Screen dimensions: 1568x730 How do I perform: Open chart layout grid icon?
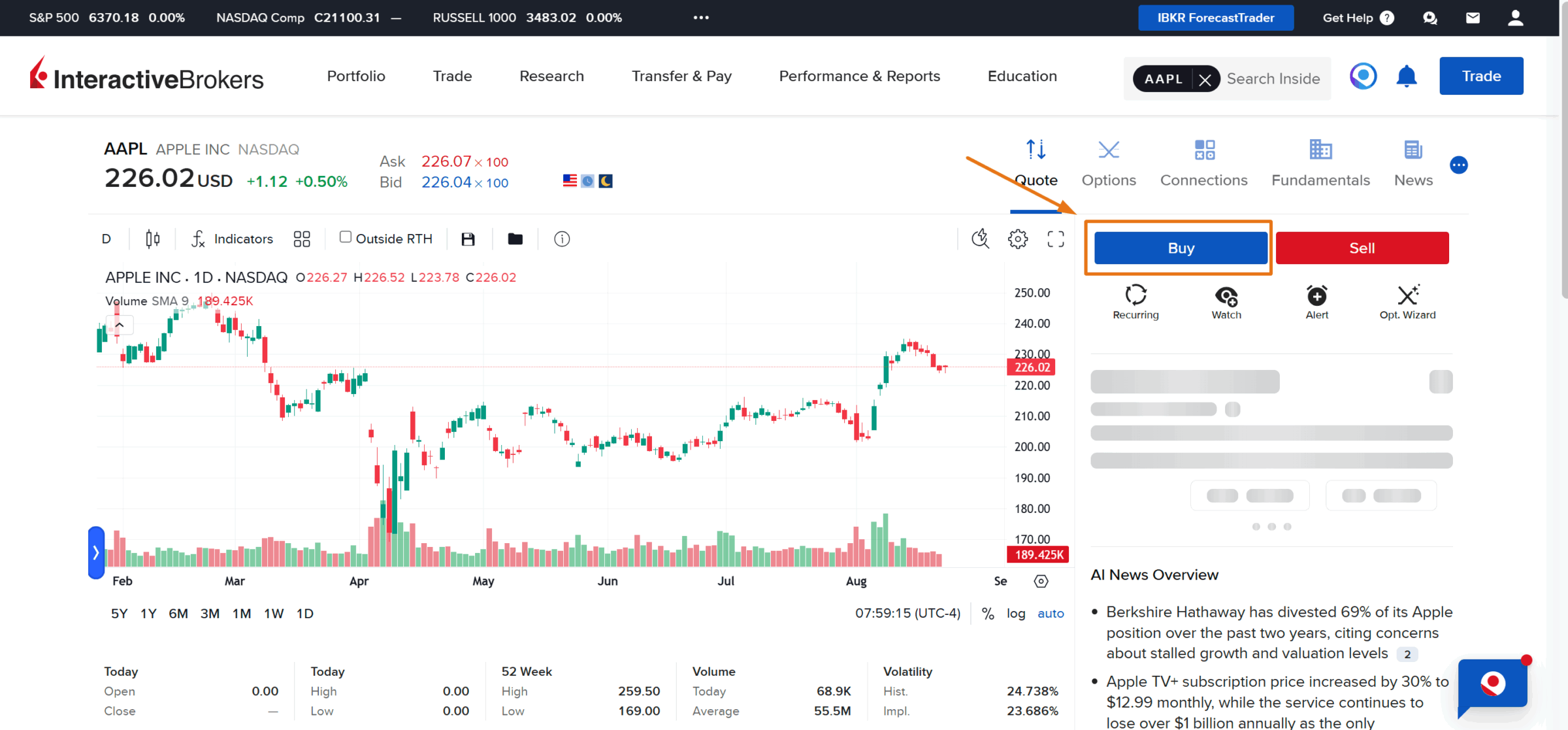(x=302, y=239)
